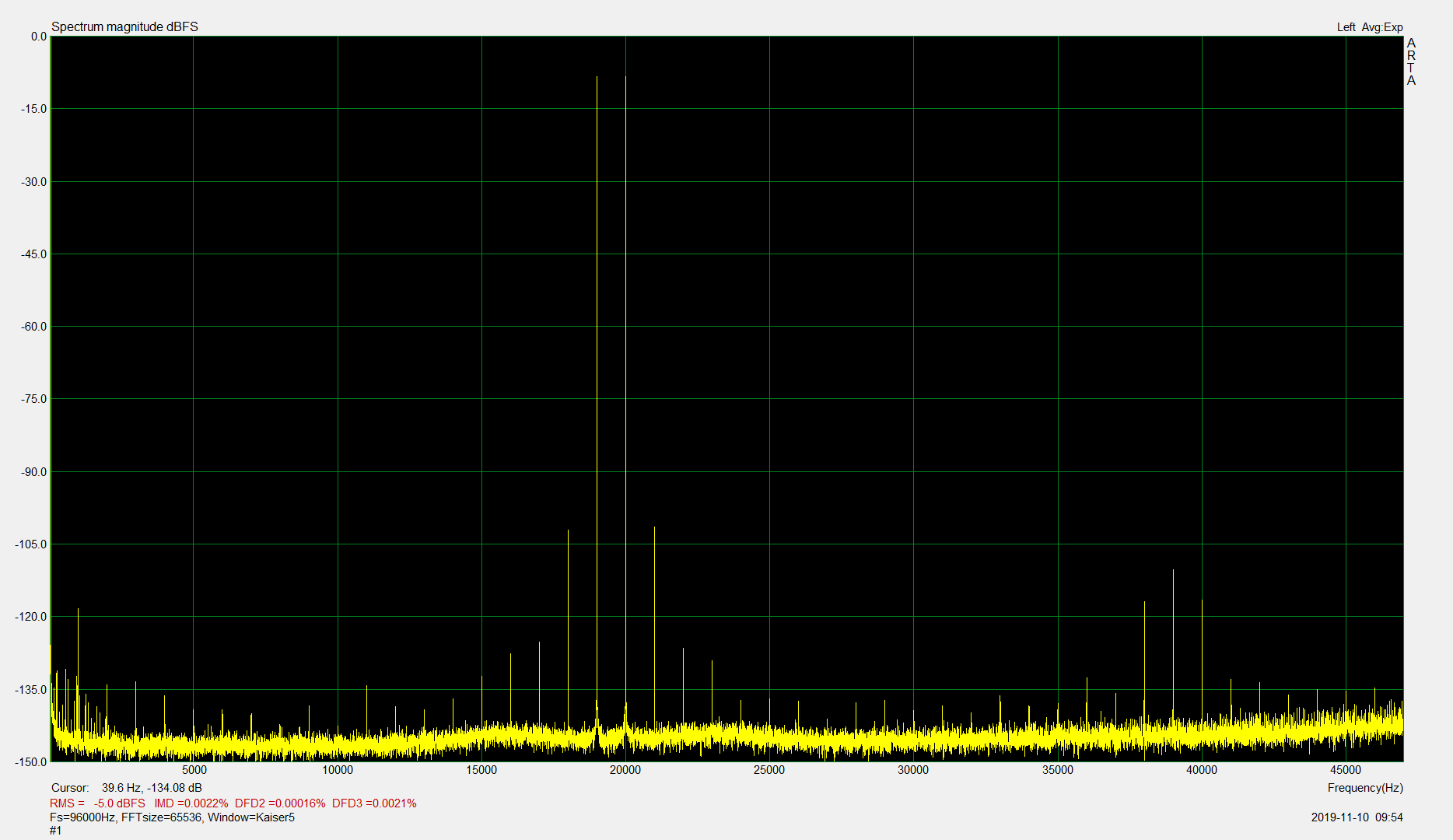
Task: Click the -15.0 y-axis label
Action: point(34,109)
